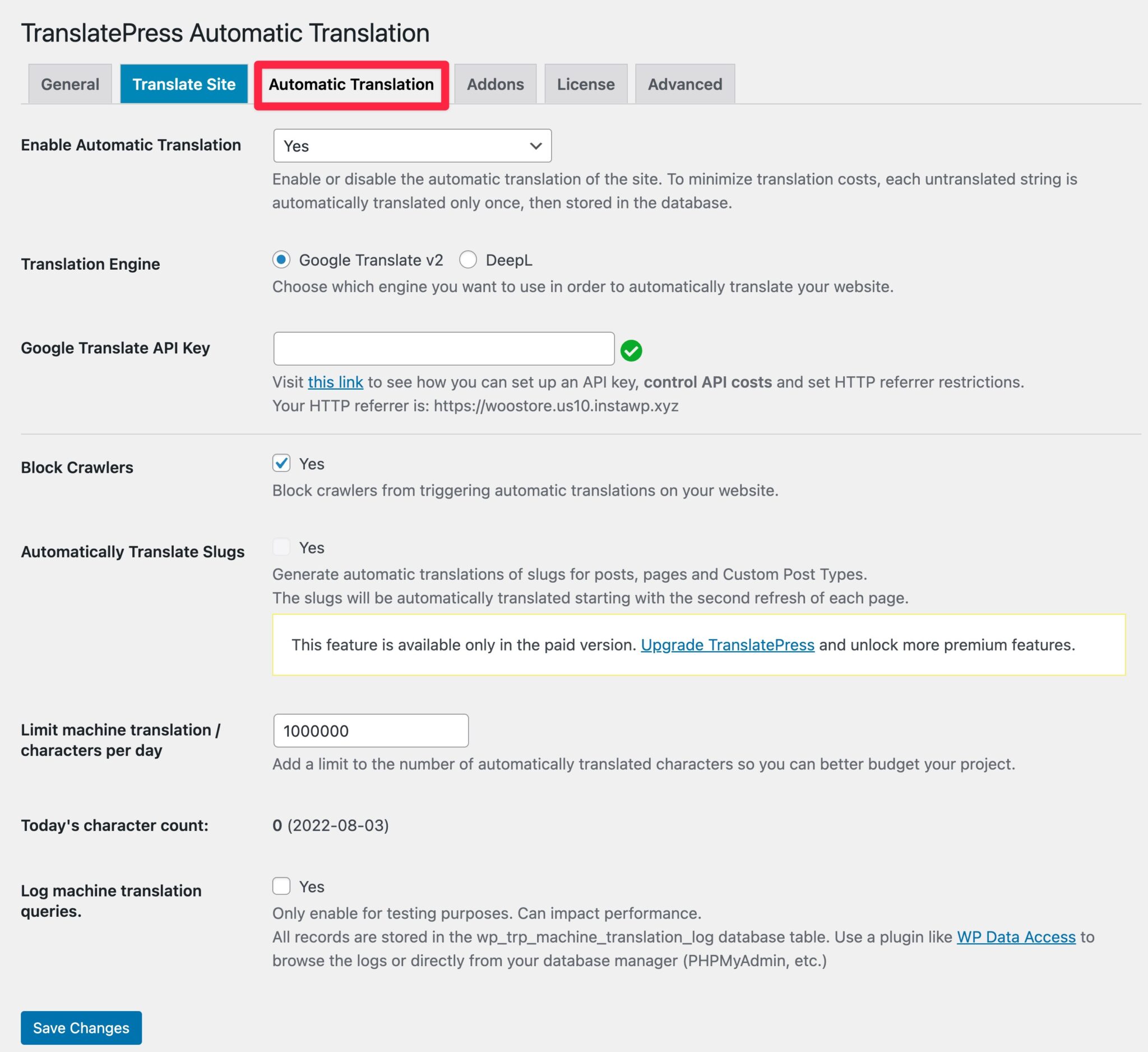Switch to the Advanced tab
1148x1052 pixels.
684,84
